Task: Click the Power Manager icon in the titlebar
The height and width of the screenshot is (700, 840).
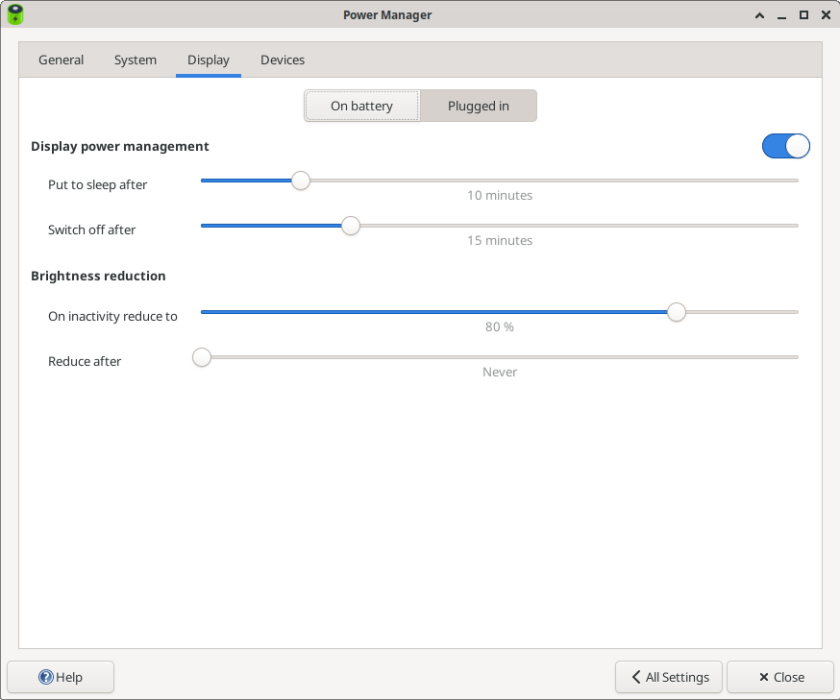Action: point(14,14)
